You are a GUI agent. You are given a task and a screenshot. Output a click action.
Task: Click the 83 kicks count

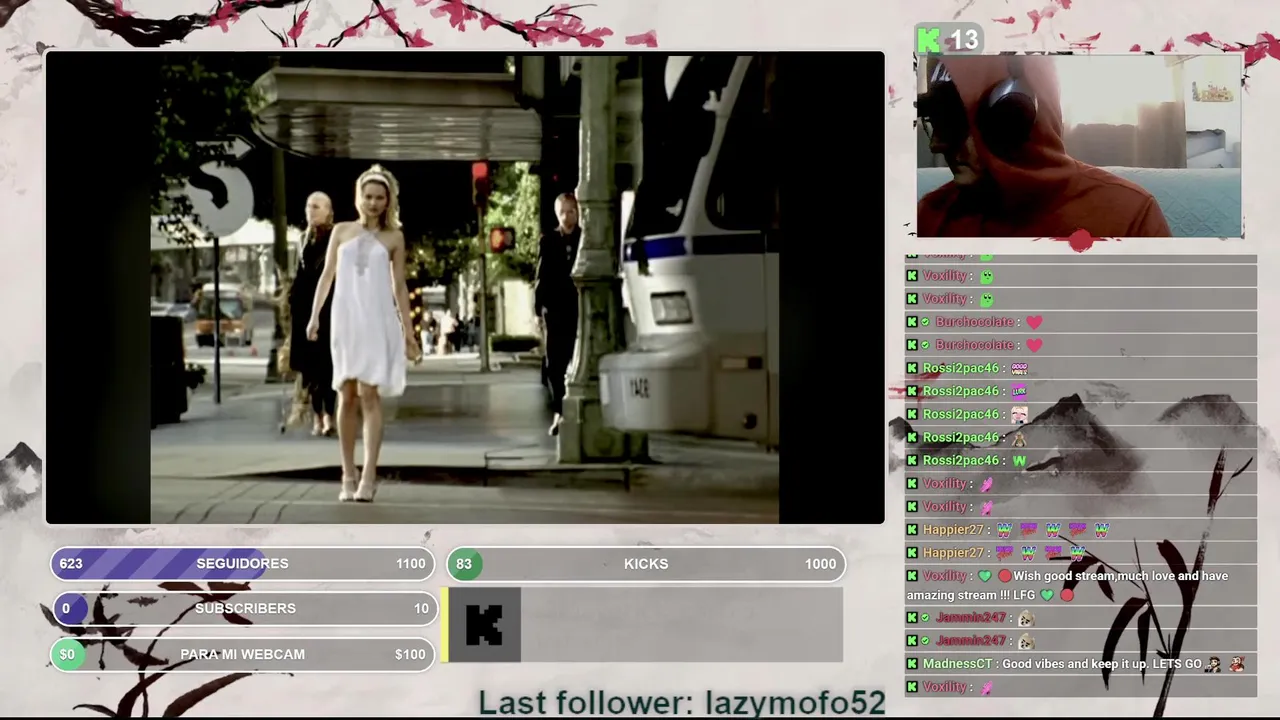(x=464, y=564)
